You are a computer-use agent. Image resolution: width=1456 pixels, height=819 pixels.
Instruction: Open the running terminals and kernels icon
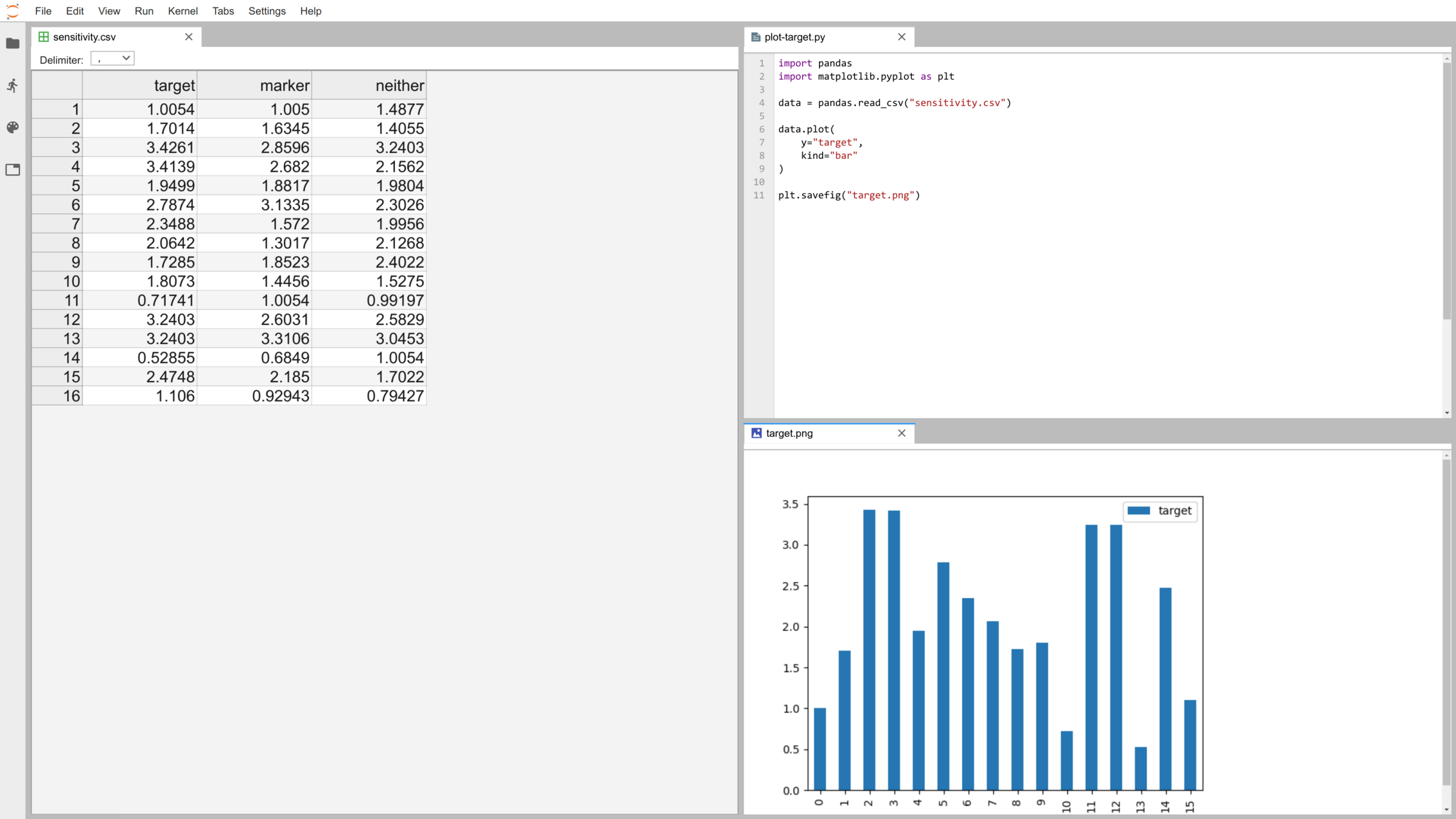point(13,86)
